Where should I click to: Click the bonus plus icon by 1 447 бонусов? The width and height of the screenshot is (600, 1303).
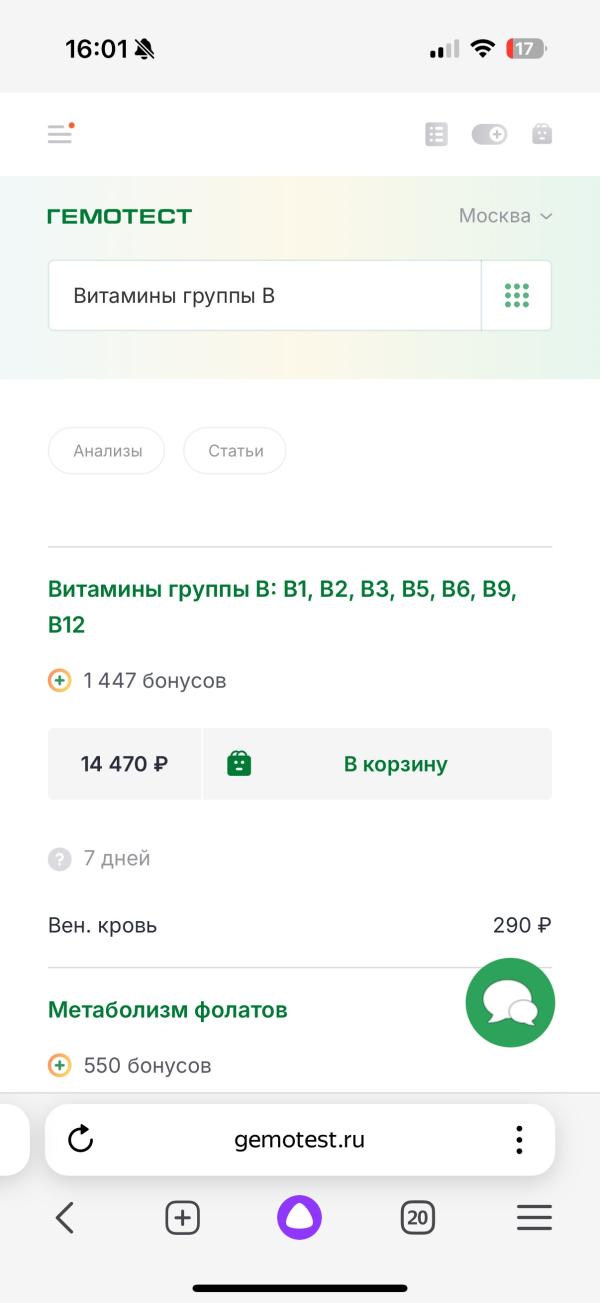60,681
